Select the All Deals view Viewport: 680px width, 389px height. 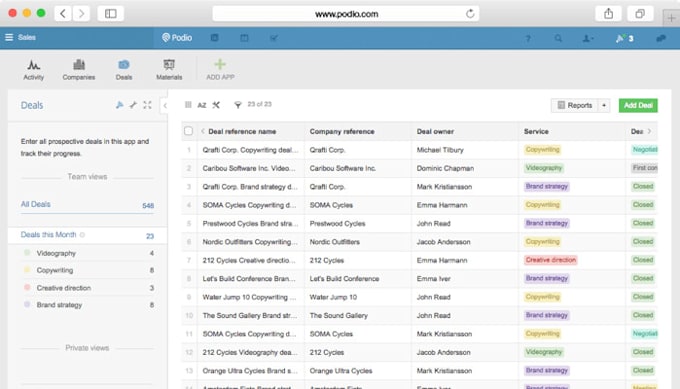(x=87, y=205)
